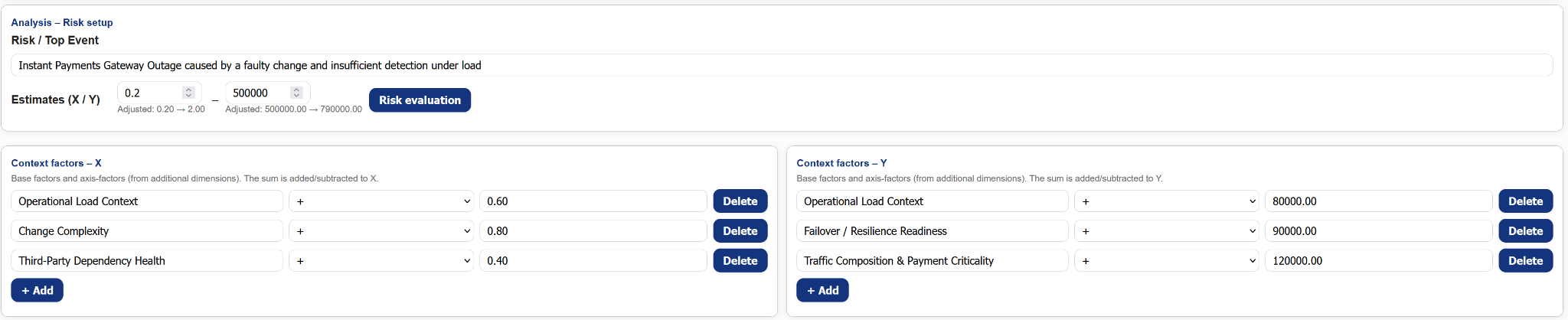
Task: Open sign dropdown for Change Complexity
Action: 381,231
